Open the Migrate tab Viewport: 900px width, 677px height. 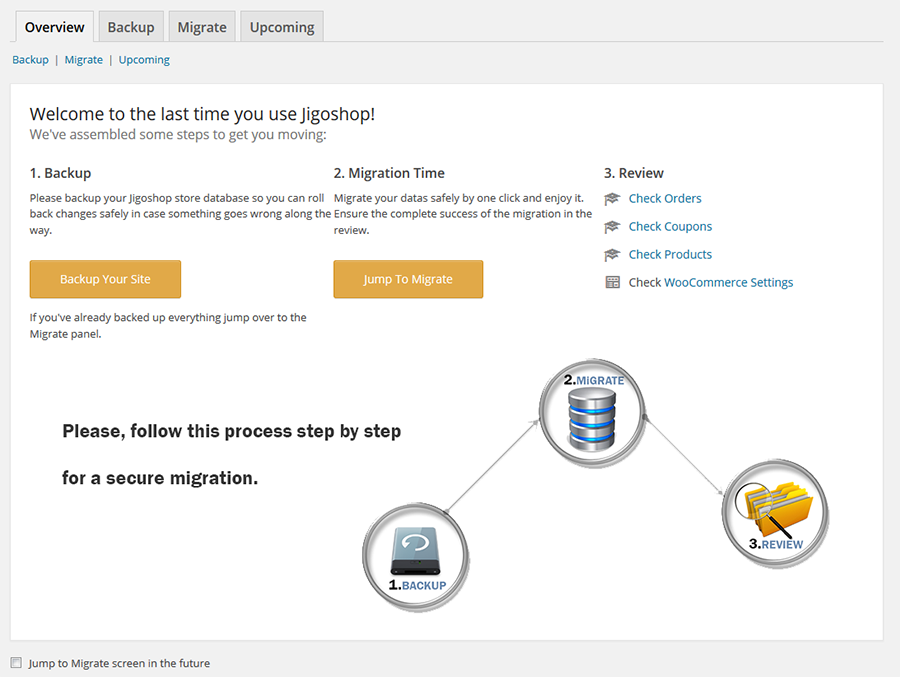coord(202,27)
